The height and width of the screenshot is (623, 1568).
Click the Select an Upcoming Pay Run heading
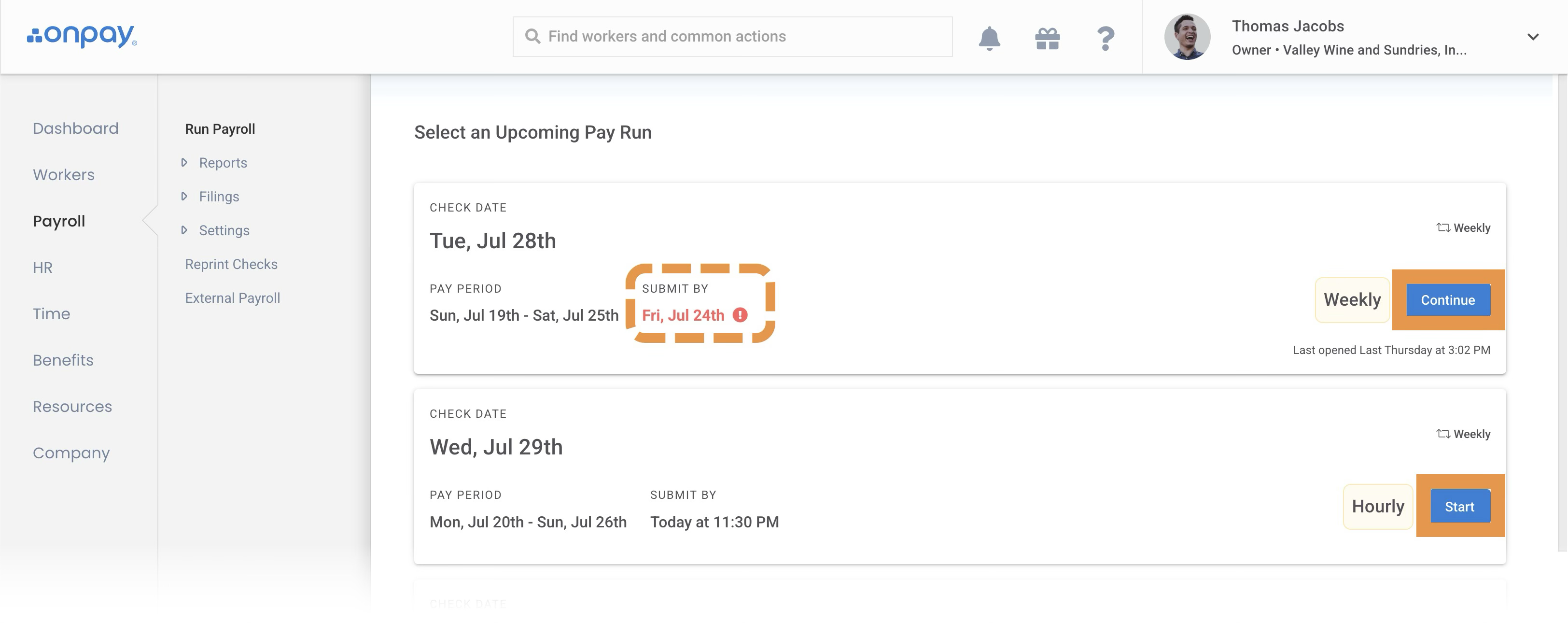532,132
